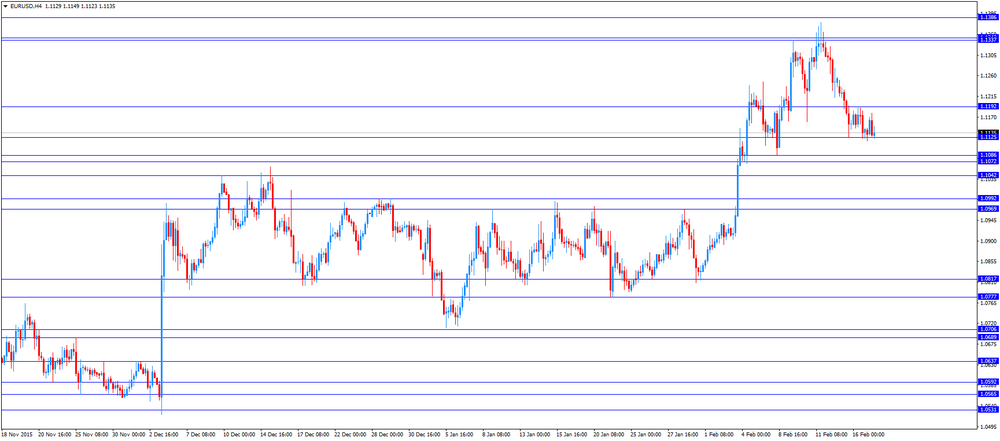Click the 1.0720 price scale value

pyautogui.click(x=989, y=324)
